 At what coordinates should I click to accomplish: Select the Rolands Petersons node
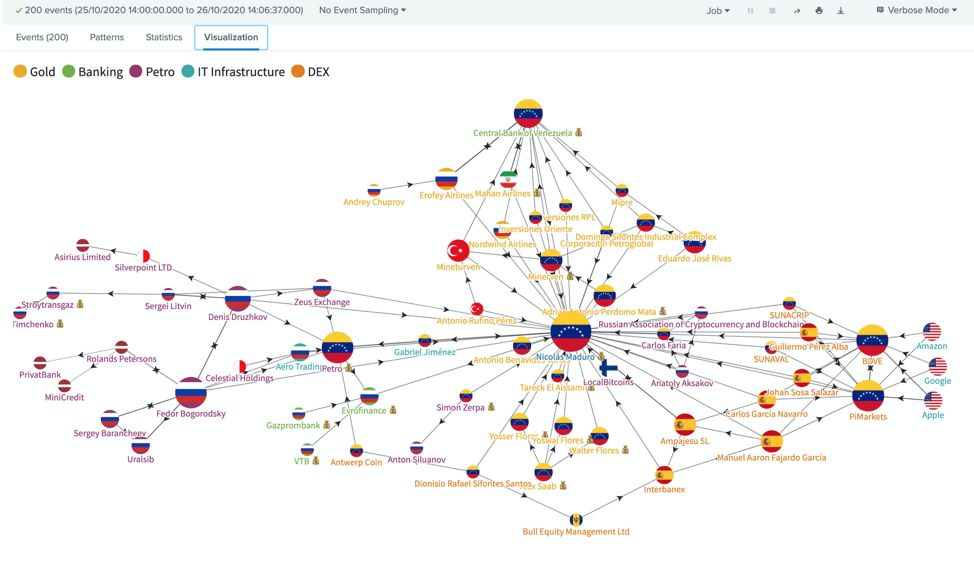point(122,348)
